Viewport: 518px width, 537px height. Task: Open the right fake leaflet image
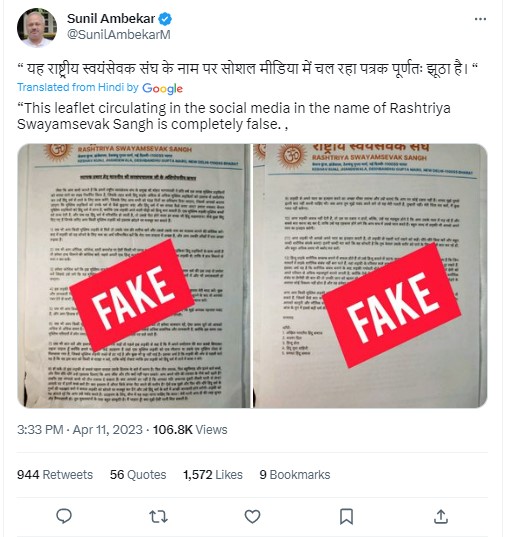point(370,276)
